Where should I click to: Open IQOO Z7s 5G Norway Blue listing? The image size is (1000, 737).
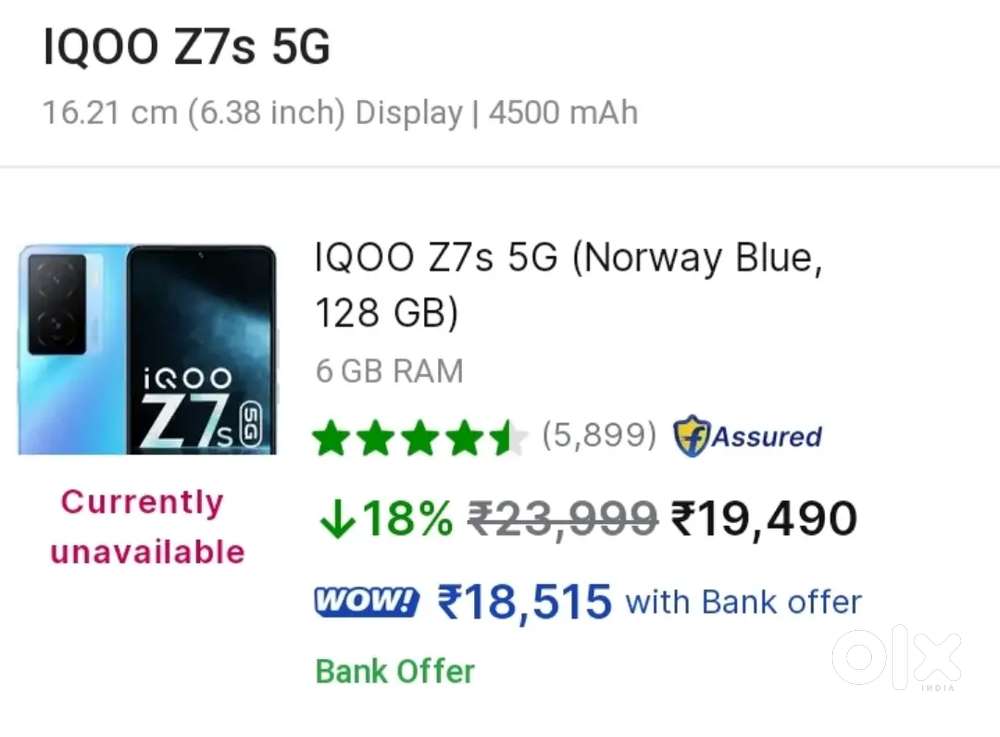(x=568, y=285)
